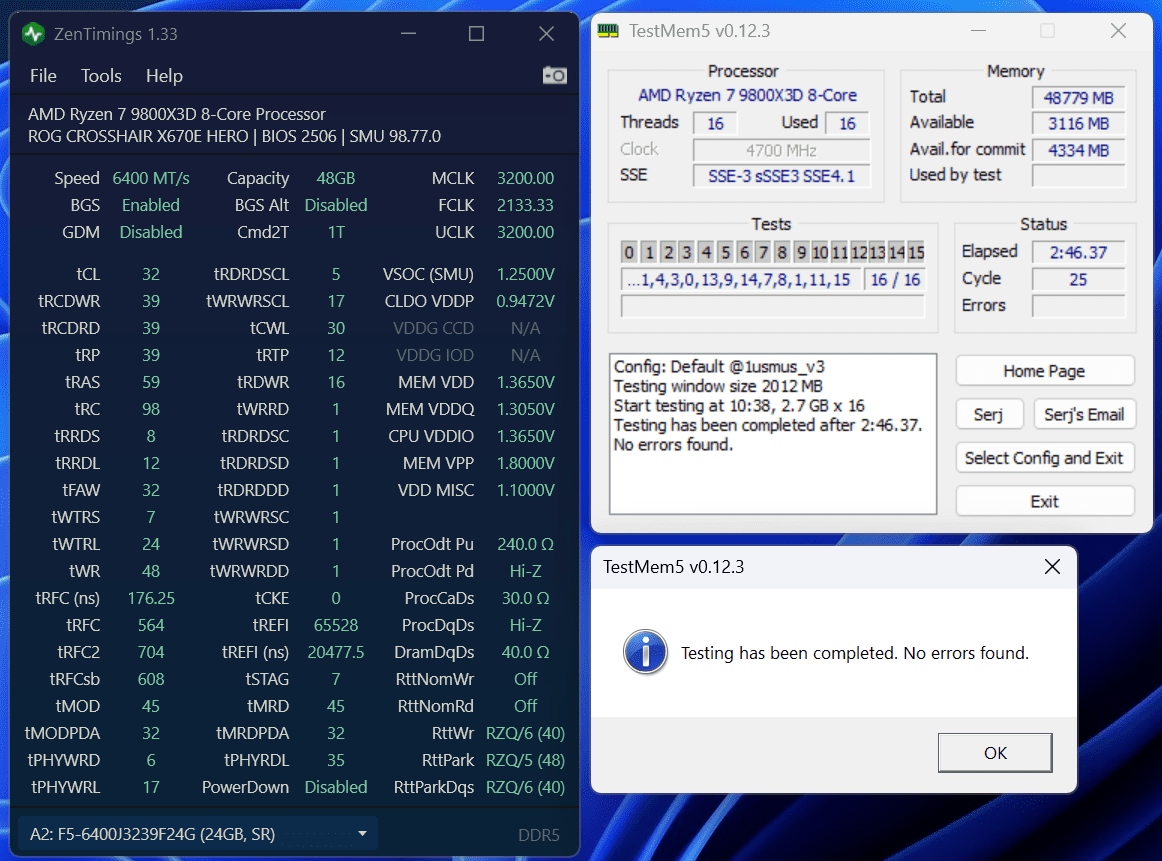Close the ZenTimings window
The image size is (1162, 861).
coord(546,33)
